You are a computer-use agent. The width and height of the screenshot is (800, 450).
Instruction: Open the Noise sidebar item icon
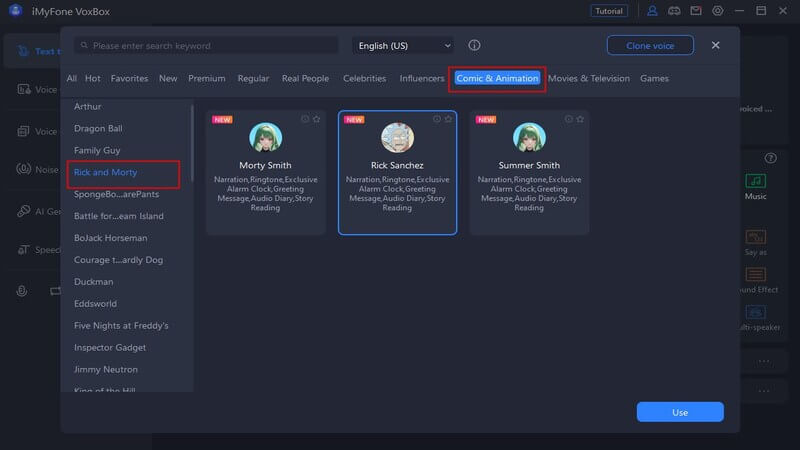[23, 169]
